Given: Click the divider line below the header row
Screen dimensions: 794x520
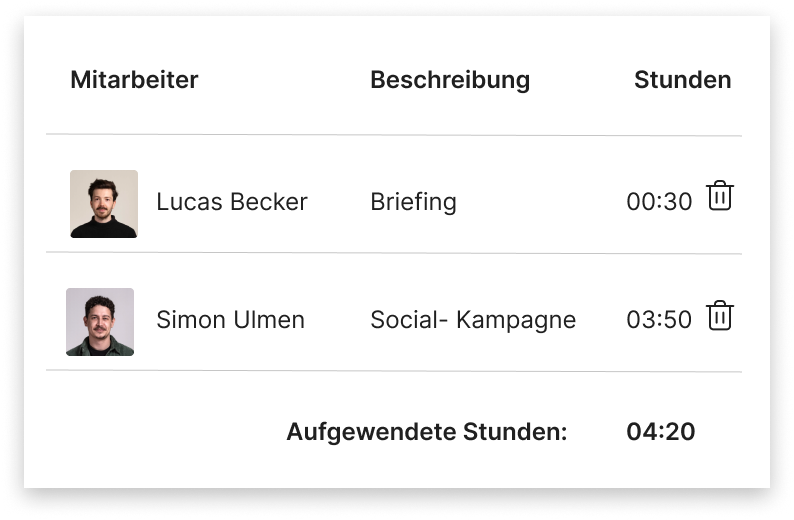Looking at the screenshot, I should [x=394, y=135].
